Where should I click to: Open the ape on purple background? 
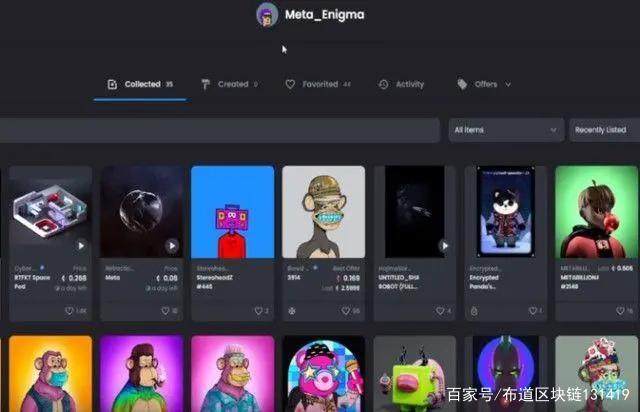pos(142,374)
